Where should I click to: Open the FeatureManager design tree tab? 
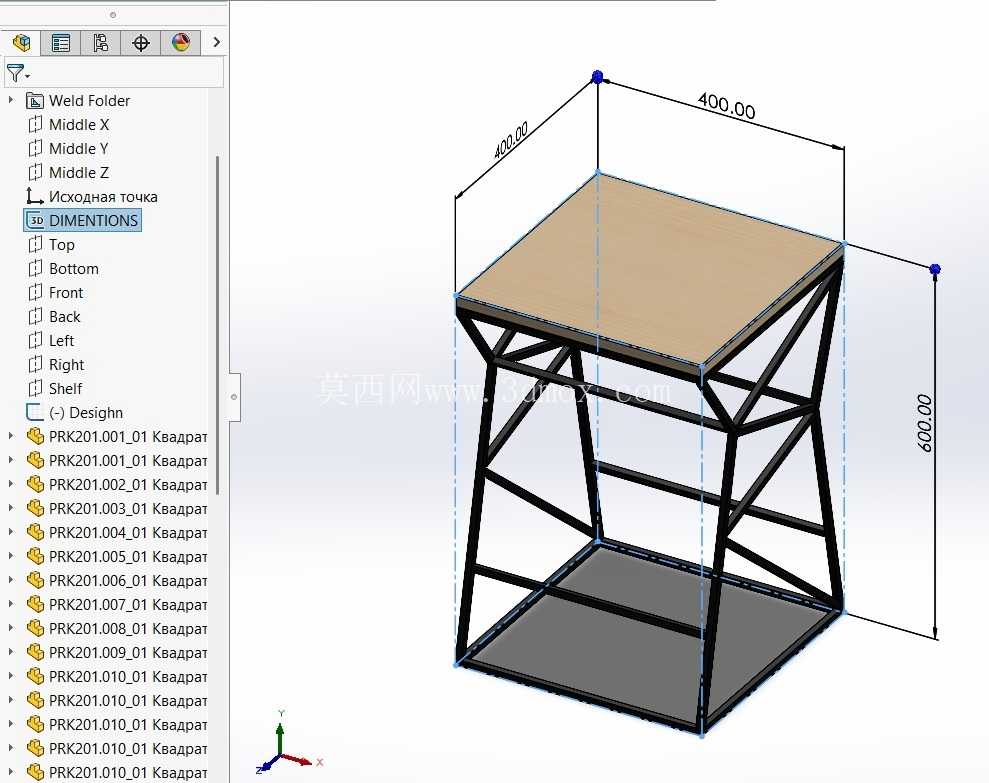[21, 43]
